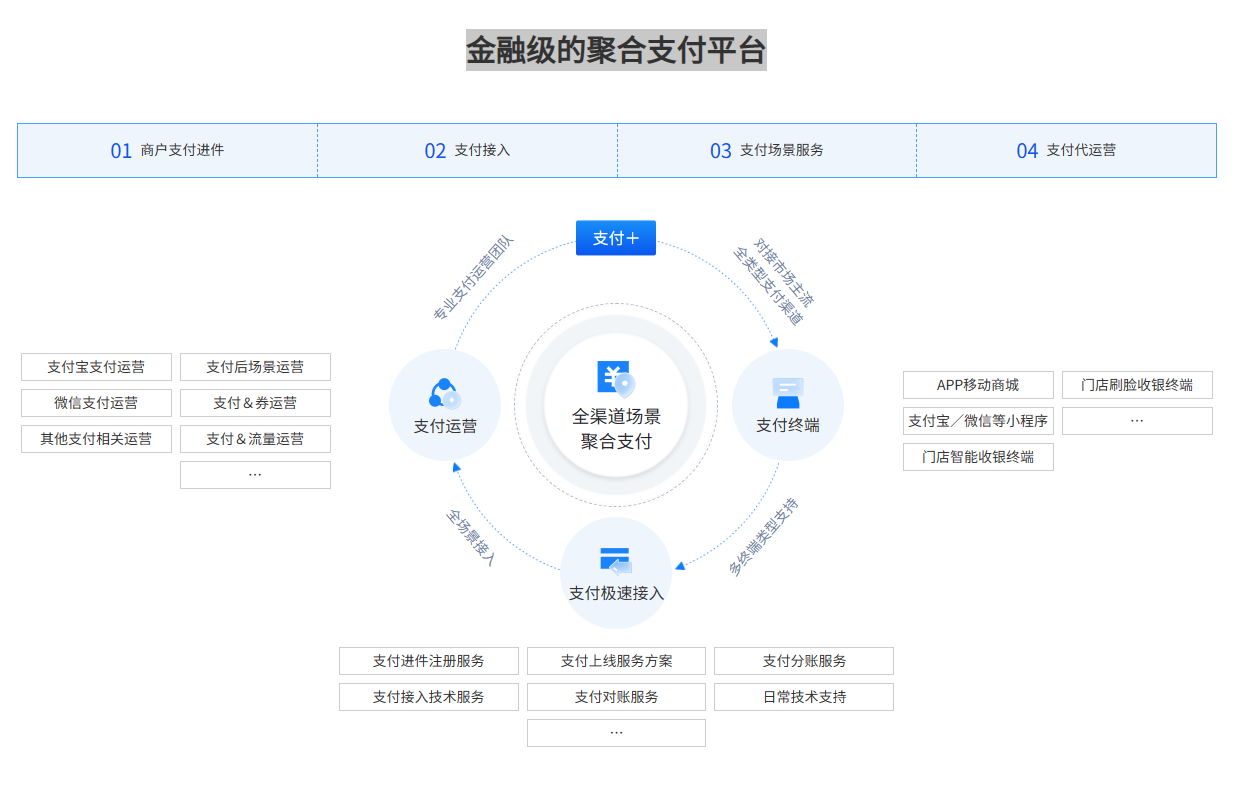Click the 日常技术支持 box
The image size is (1249, 803).
[804, 697]
